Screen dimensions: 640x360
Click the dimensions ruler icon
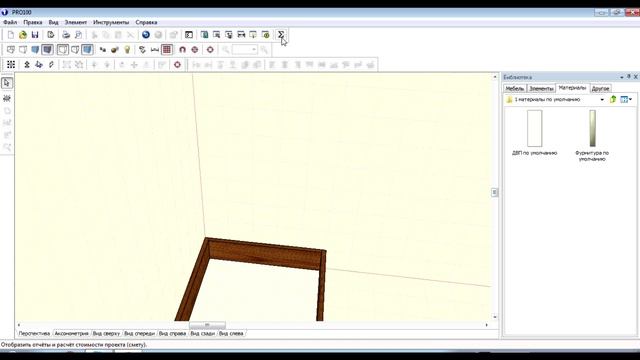click(x=155, y=50)
